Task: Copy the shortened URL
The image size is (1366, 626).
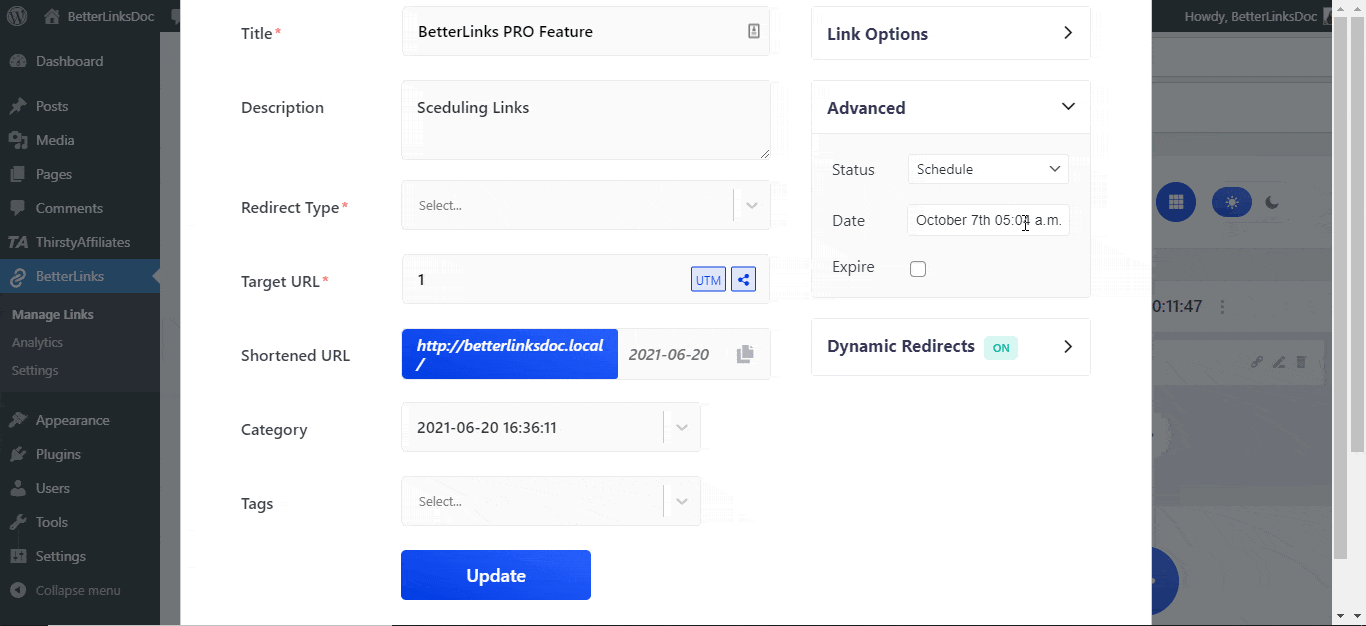Action: click(744, 354)
